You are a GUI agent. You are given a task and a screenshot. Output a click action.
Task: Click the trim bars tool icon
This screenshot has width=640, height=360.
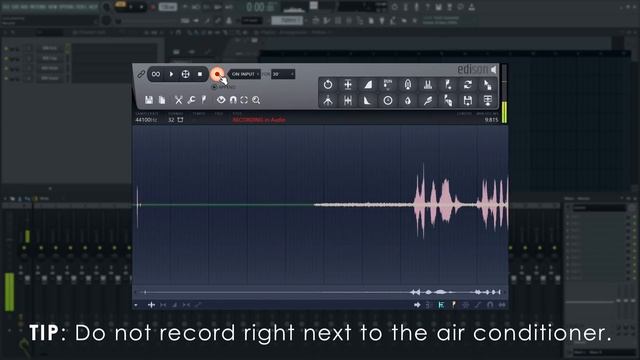[348, 100]
